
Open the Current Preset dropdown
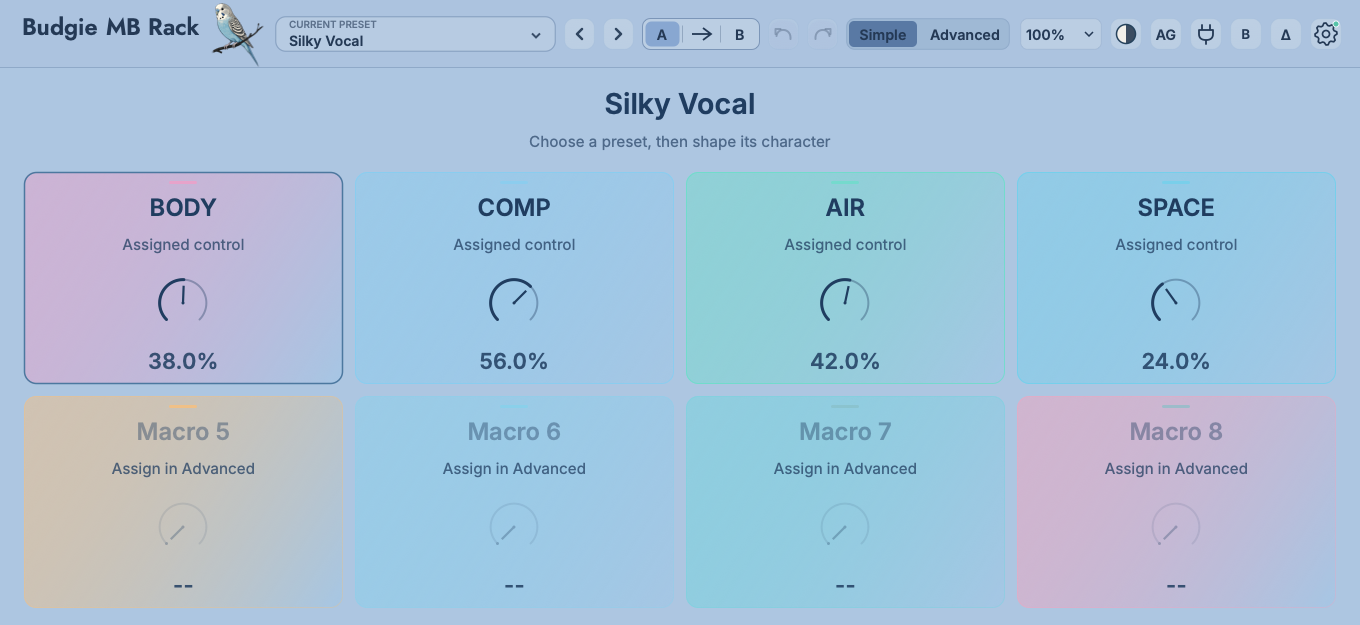click(x=415, y=34)
